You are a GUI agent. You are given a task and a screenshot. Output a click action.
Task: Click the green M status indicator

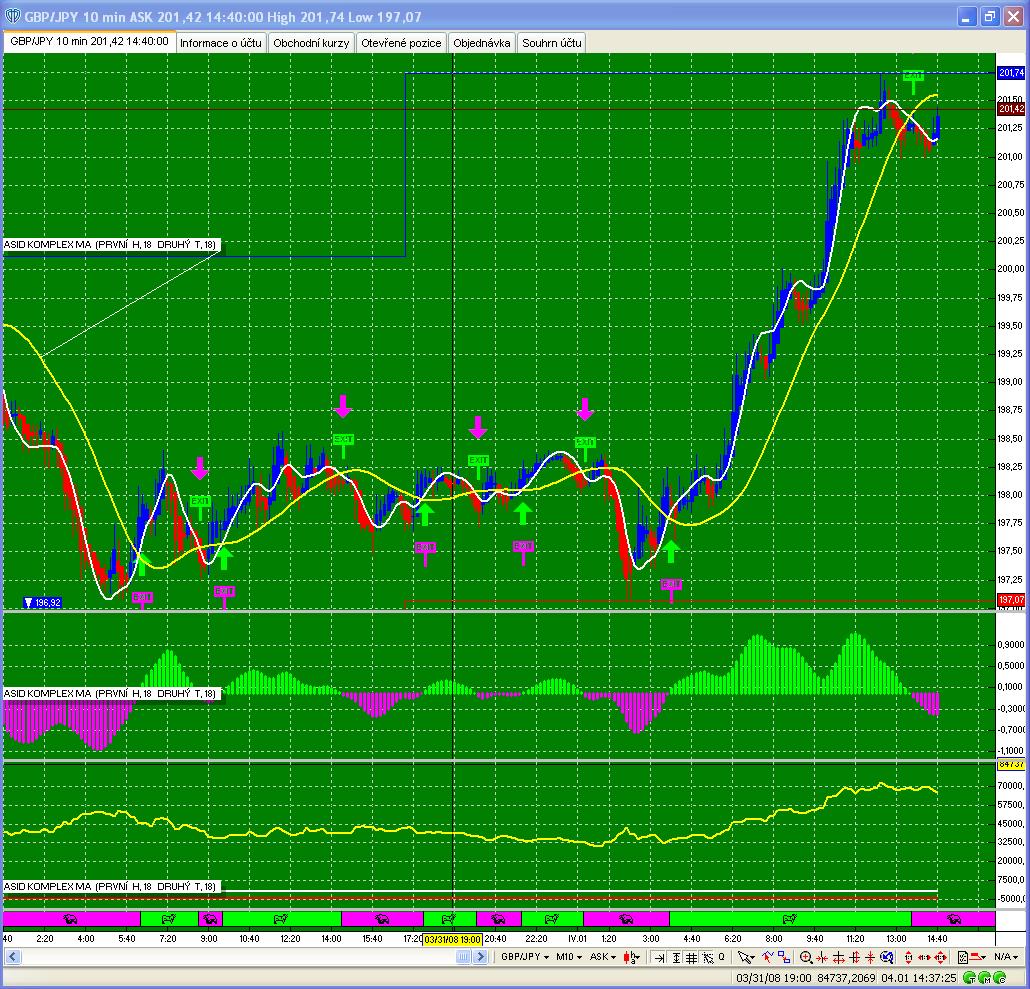984,978
